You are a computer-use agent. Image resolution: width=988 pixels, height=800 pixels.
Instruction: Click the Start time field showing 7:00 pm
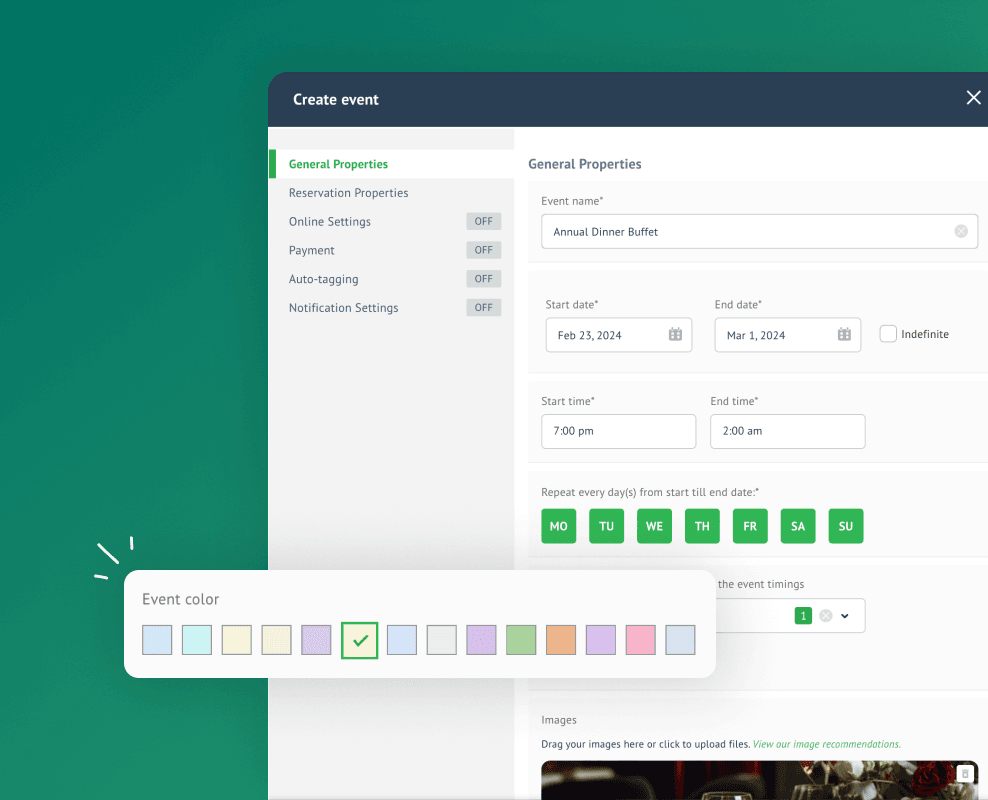[618, 431]
